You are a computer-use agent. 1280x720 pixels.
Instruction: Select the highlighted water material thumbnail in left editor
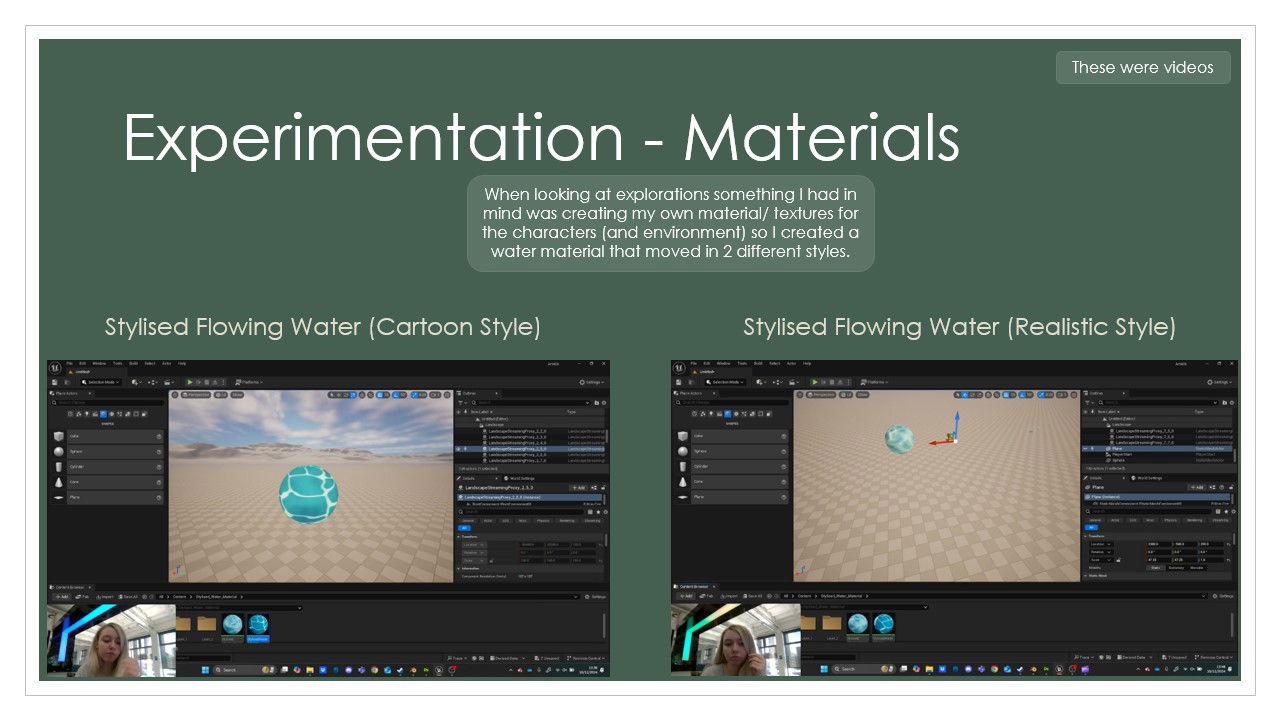point(258,626)
